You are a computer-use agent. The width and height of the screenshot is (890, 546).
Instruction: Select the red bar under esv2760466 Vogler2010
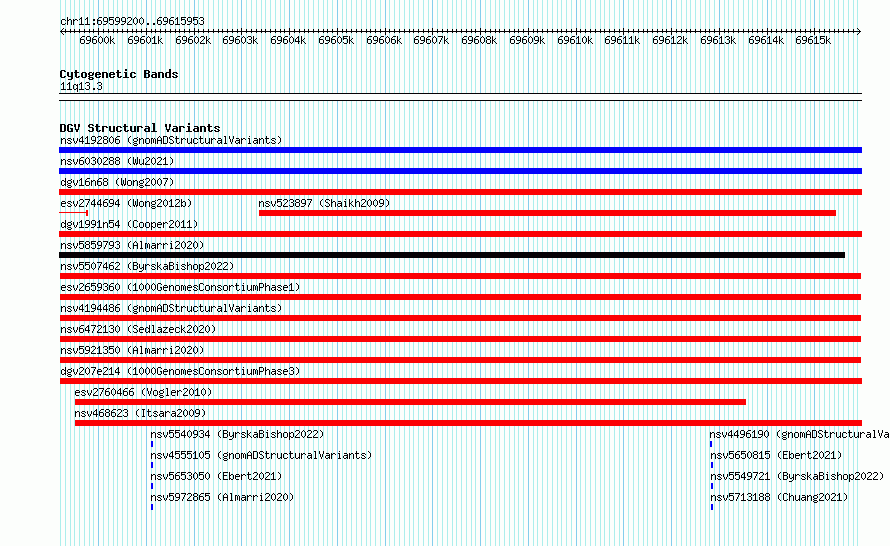coord(410,402)
